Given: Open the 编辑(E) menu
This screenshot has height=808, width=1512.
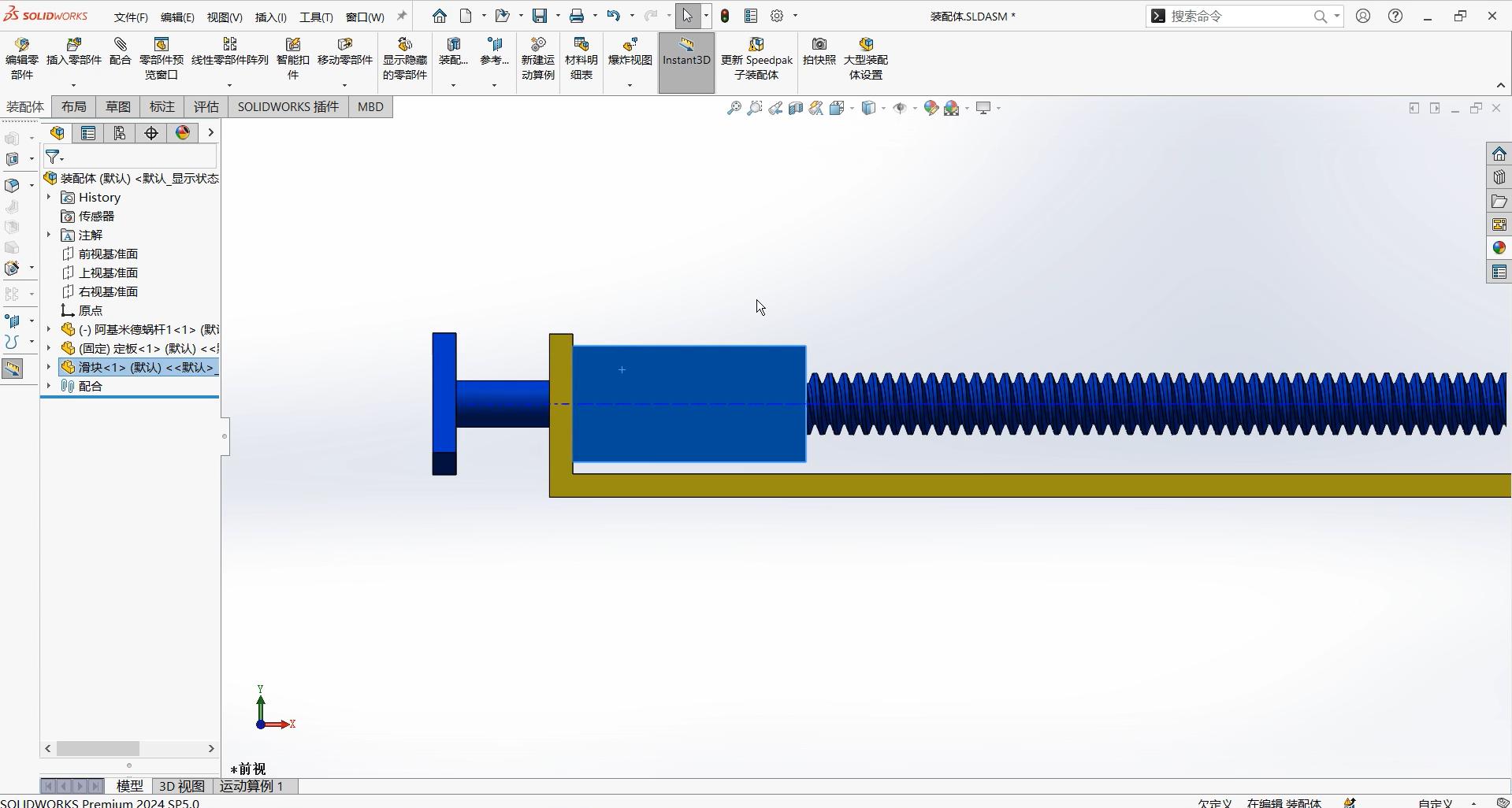Looking at the screenshot, I should (x=177, y=17).
